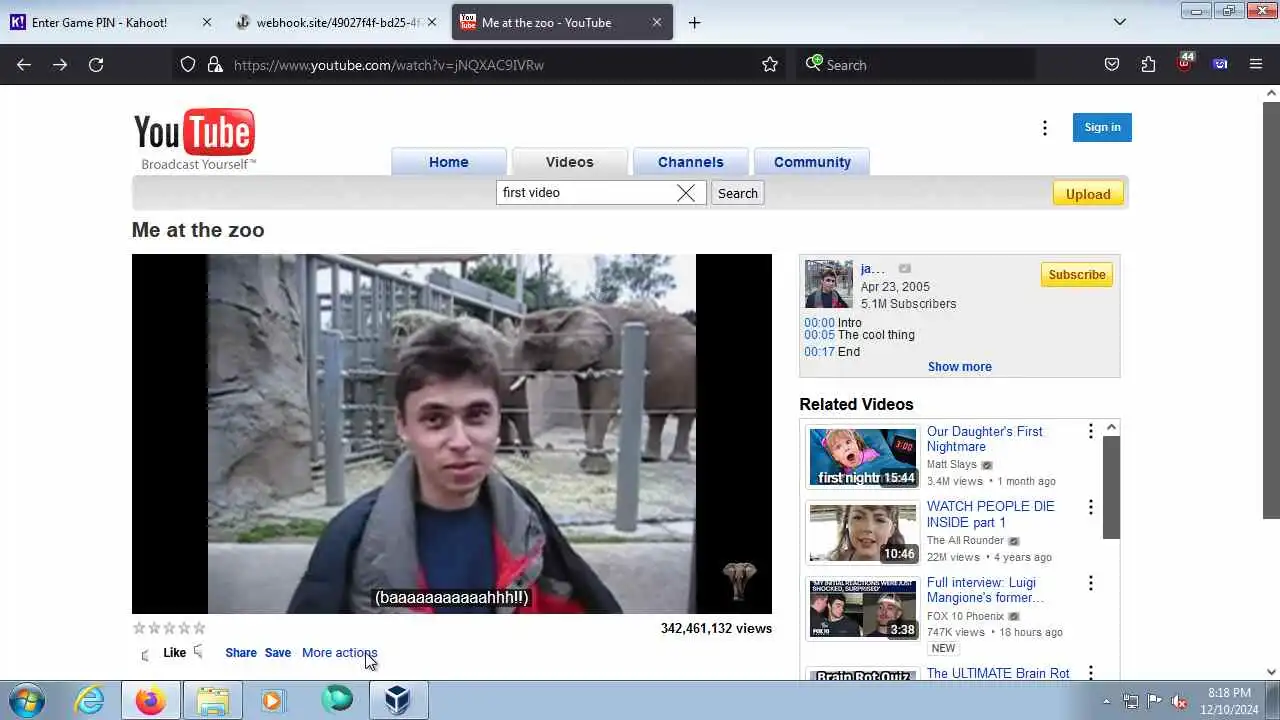
Task: Clear the search box with the X icon
Action: [x=686, y=193]
